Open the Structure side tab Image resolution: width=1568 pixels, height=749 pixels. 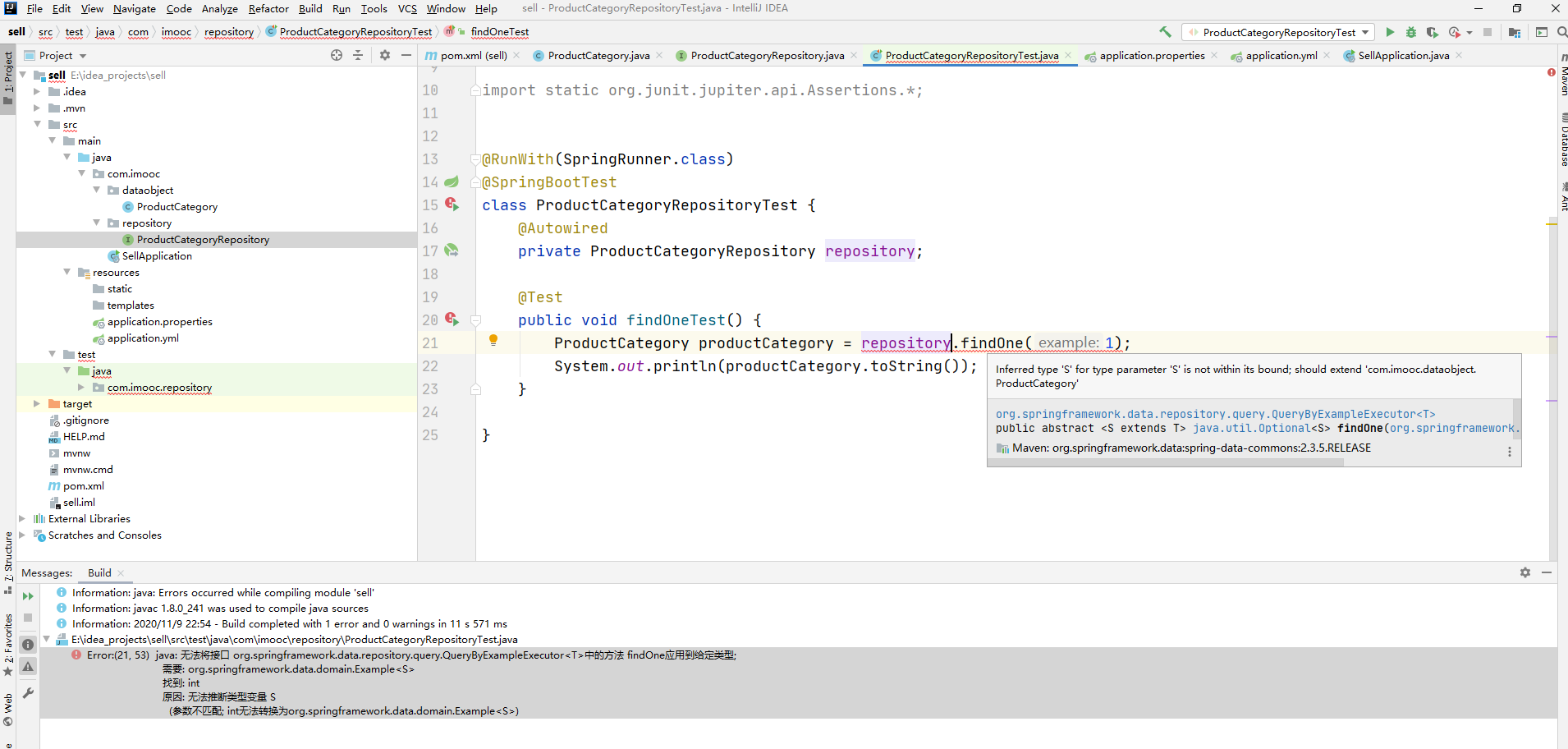click(x=8, y=563)
